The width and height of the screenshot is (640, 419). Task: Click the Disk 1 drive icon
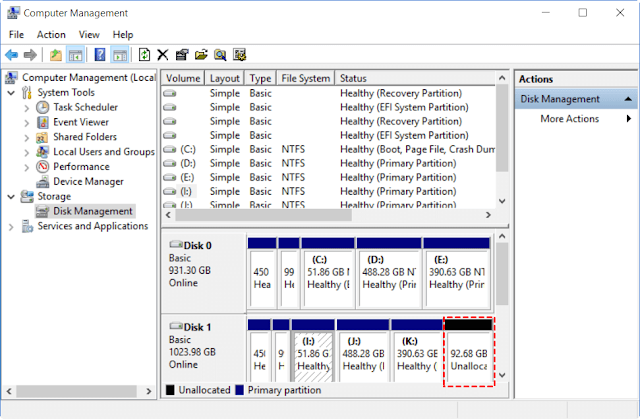pos(176,326)
